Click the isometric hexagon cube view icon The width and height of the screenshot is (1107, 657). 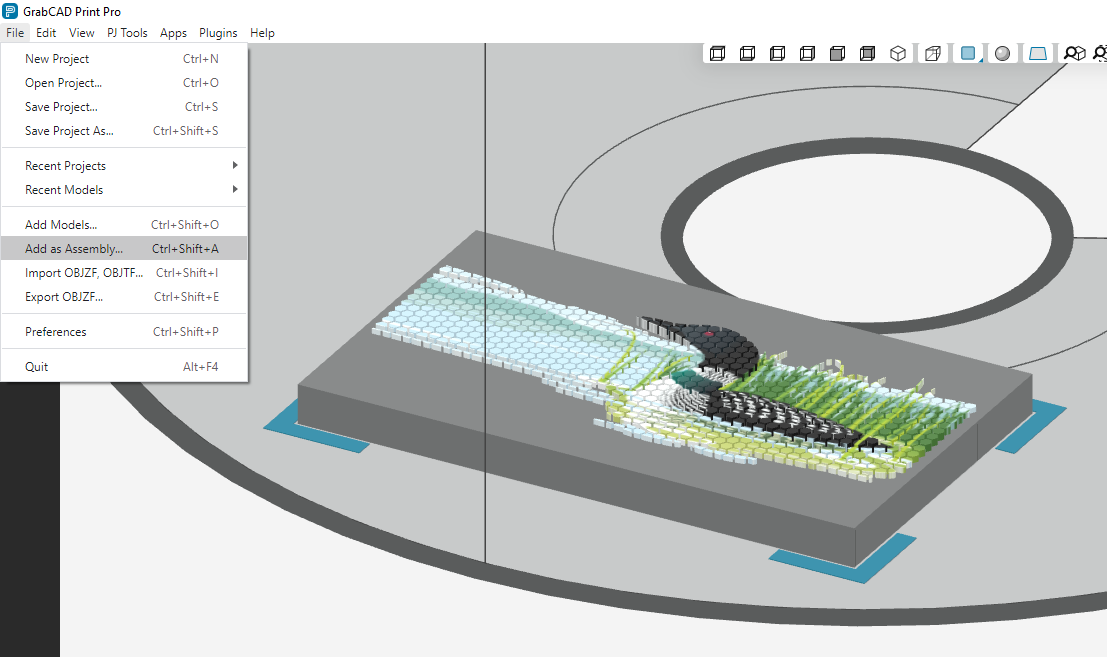898,54
